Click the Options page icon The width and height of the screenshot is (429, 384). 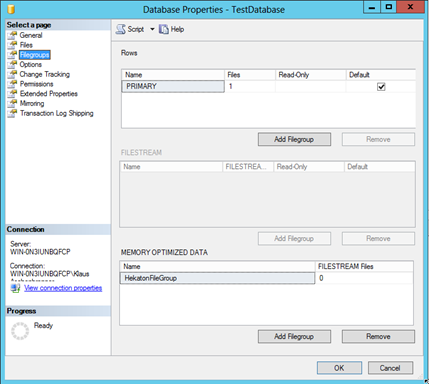[12, 64]
